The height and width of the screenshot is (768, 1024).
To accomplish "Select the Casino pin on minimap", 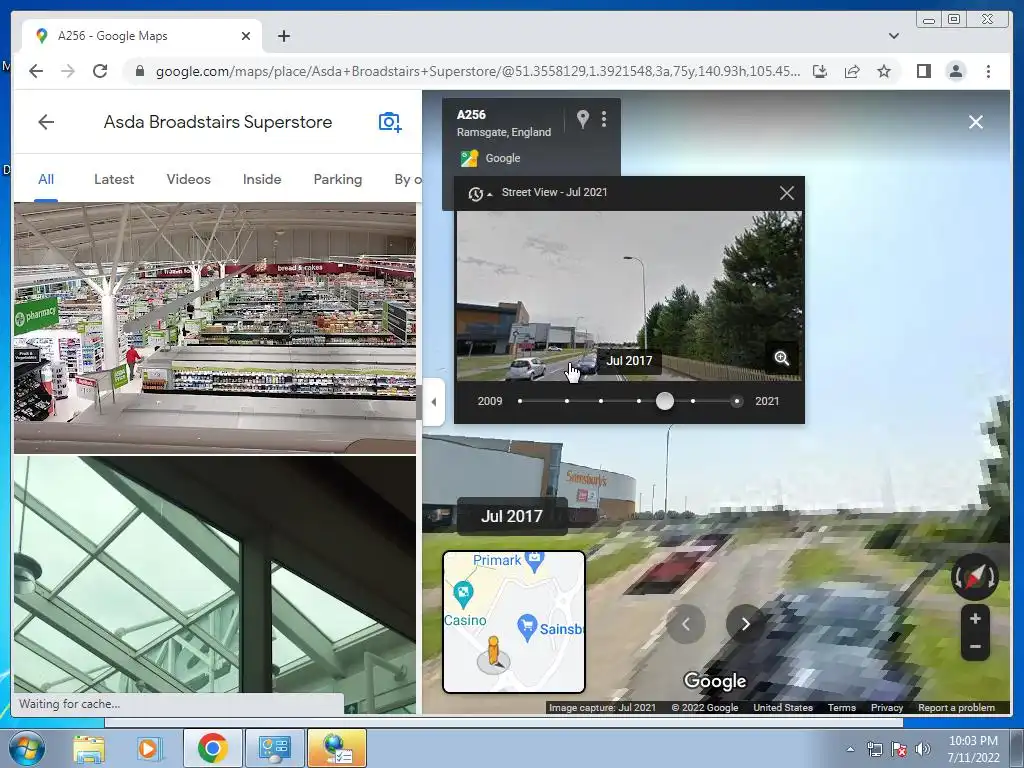I will click(x=463, y=593).
